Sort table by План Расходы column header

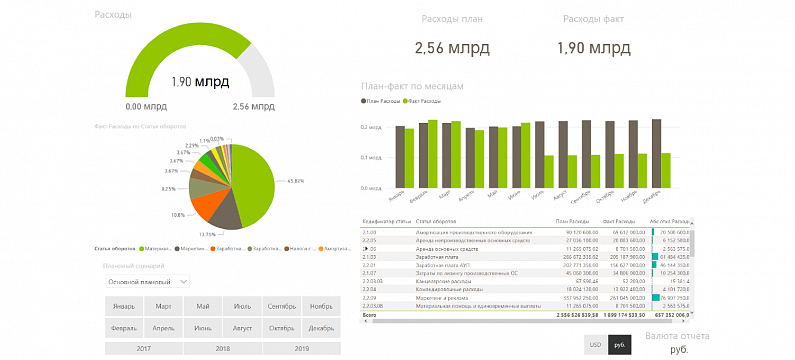point(572,222)
